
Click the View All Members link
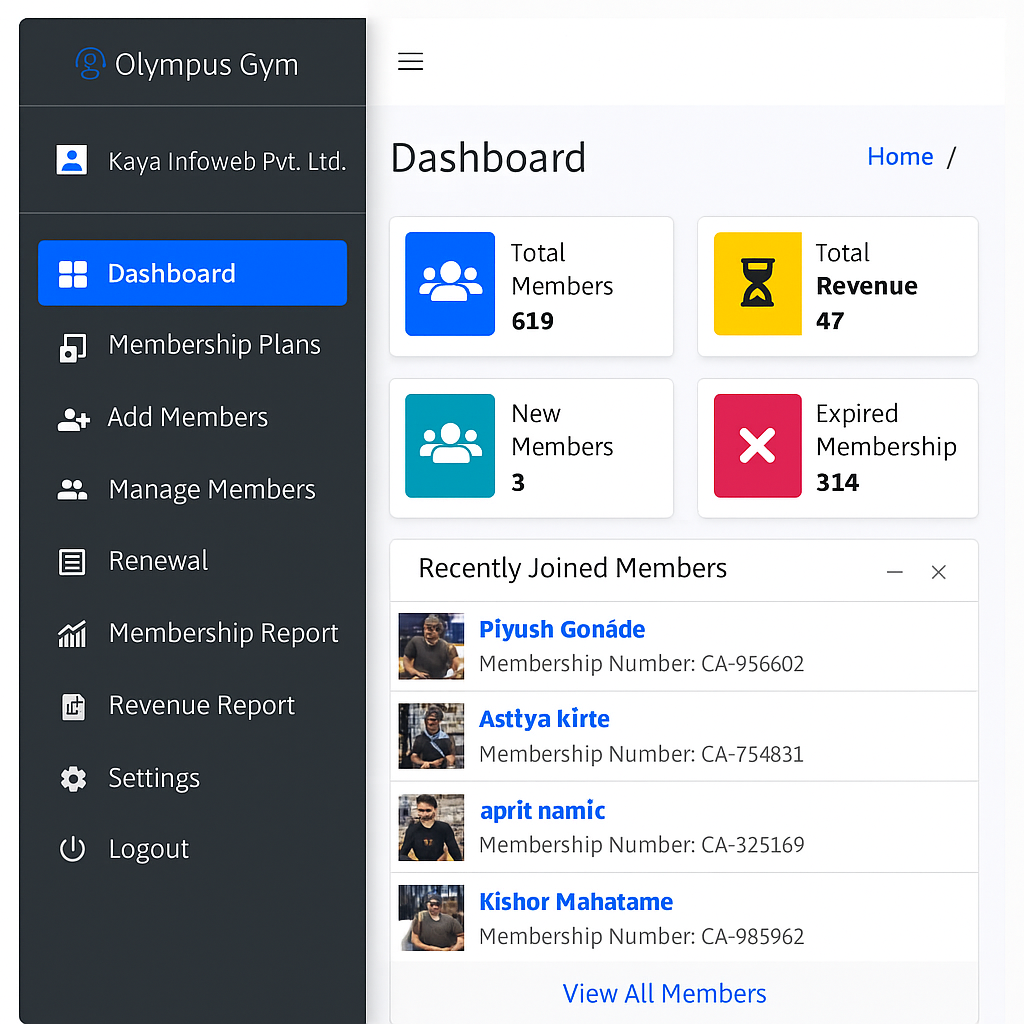(664, 993)
